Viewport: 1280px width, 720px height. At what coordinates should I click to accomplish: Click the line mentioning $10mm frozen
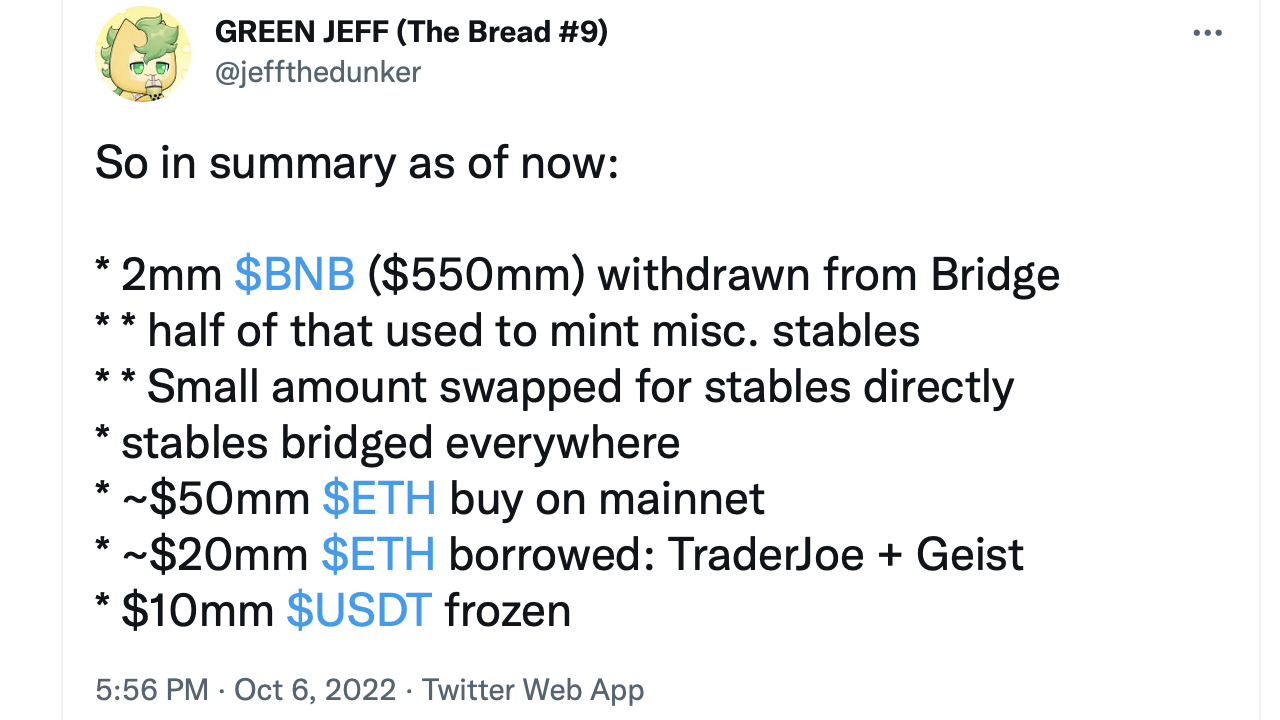[333, 610]
